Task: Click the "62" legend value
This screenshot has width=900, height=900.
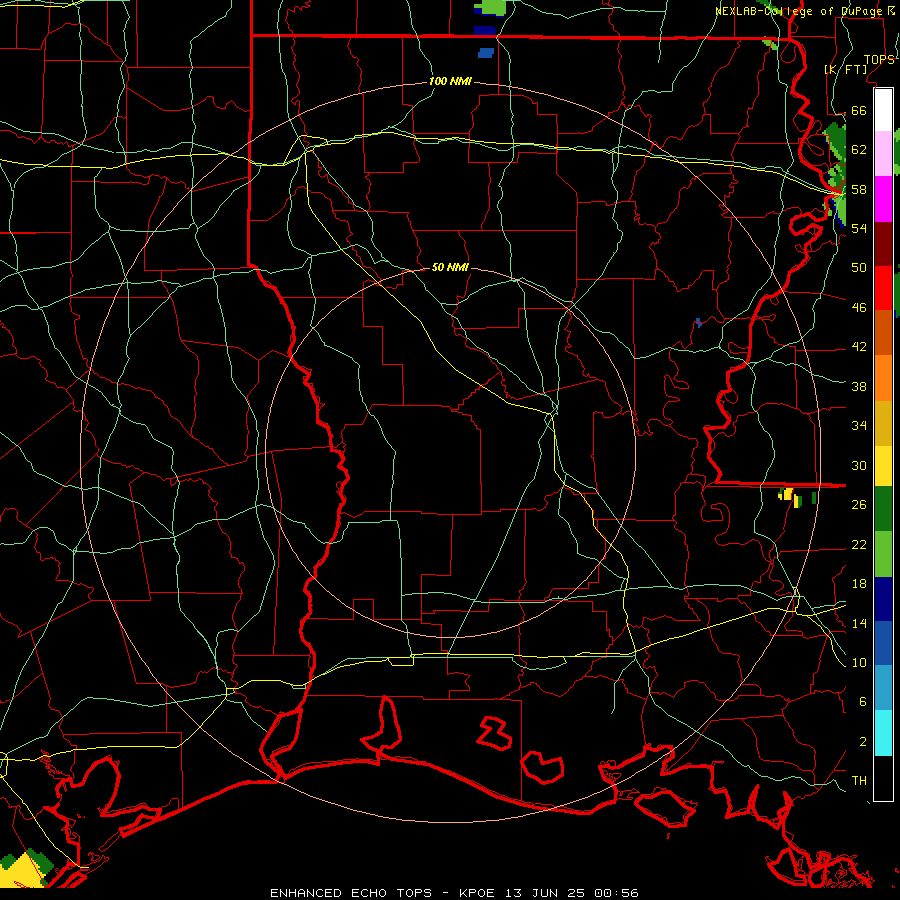Action: coord(859,150)
